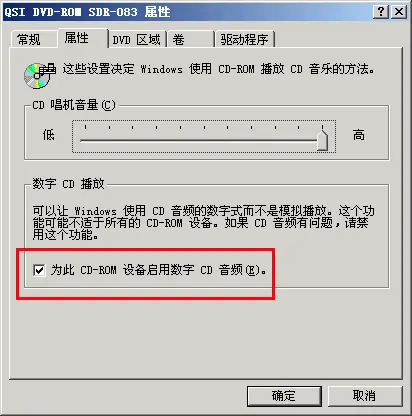The height and width of the screenshot is (416, 412).
Task: Open the DVD 区域 tab
Action: (137, 40)
